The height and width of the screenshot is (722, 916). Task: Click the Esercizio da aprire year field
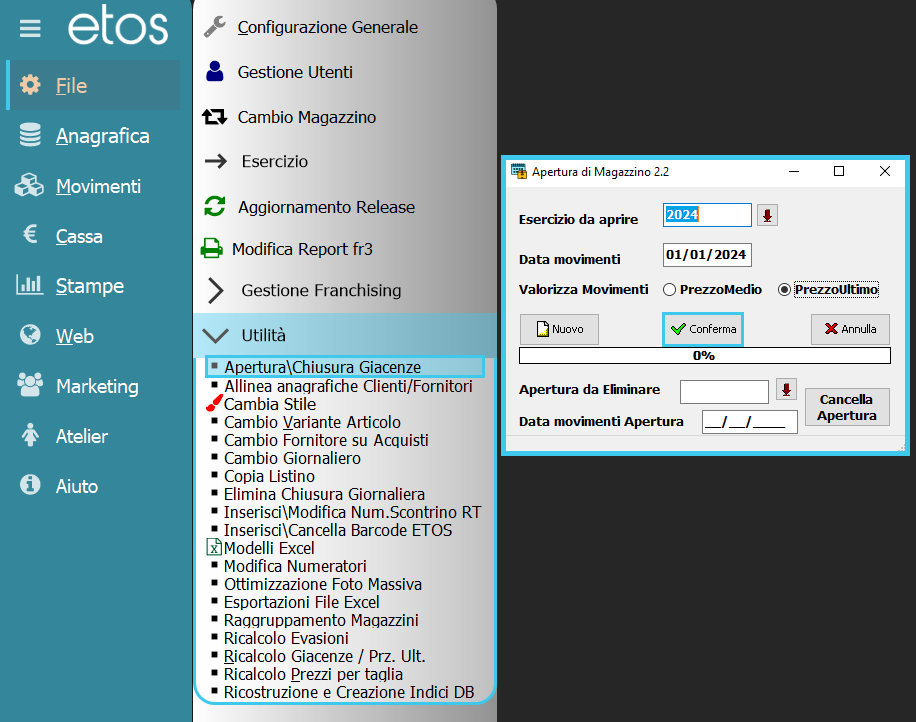point(707,215)
